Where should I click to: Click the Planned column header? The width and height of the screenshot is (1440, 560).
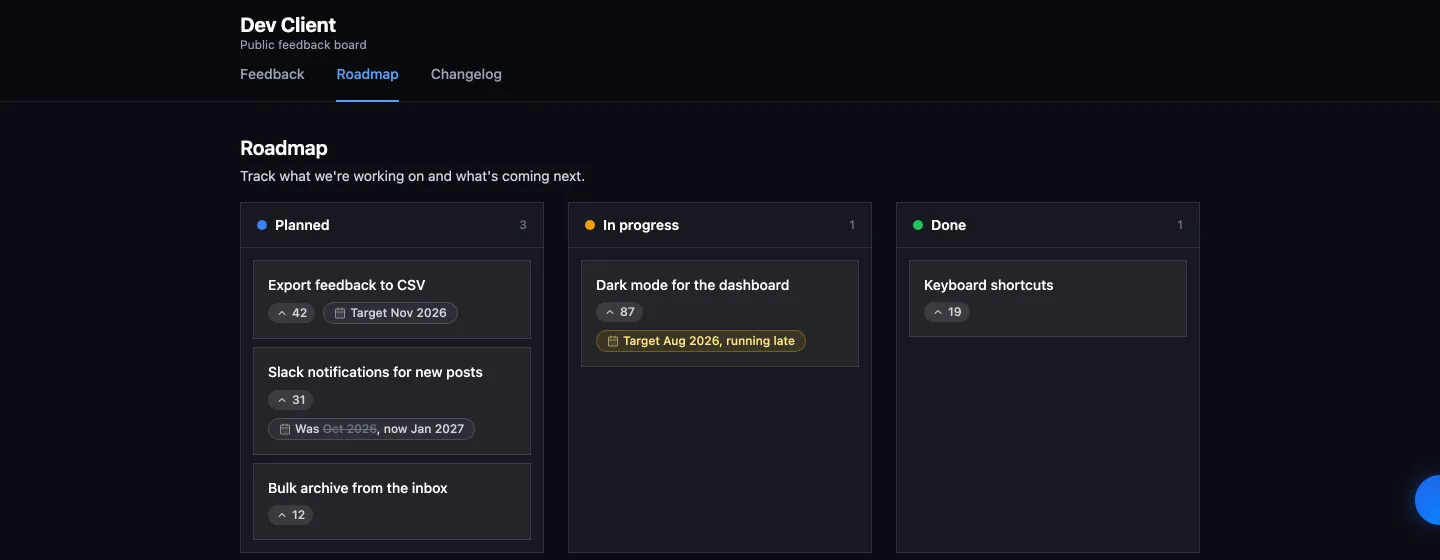392,225
